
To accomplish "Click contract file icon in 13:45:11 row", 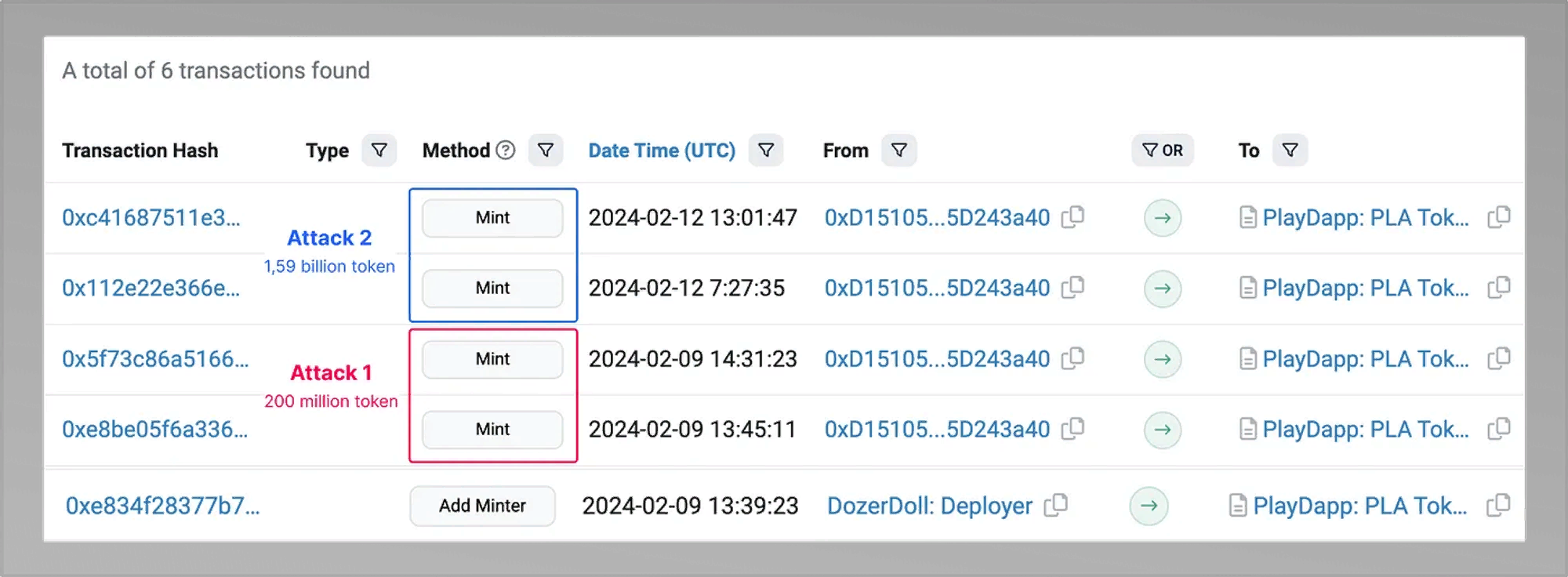I will pos(1247,430).
